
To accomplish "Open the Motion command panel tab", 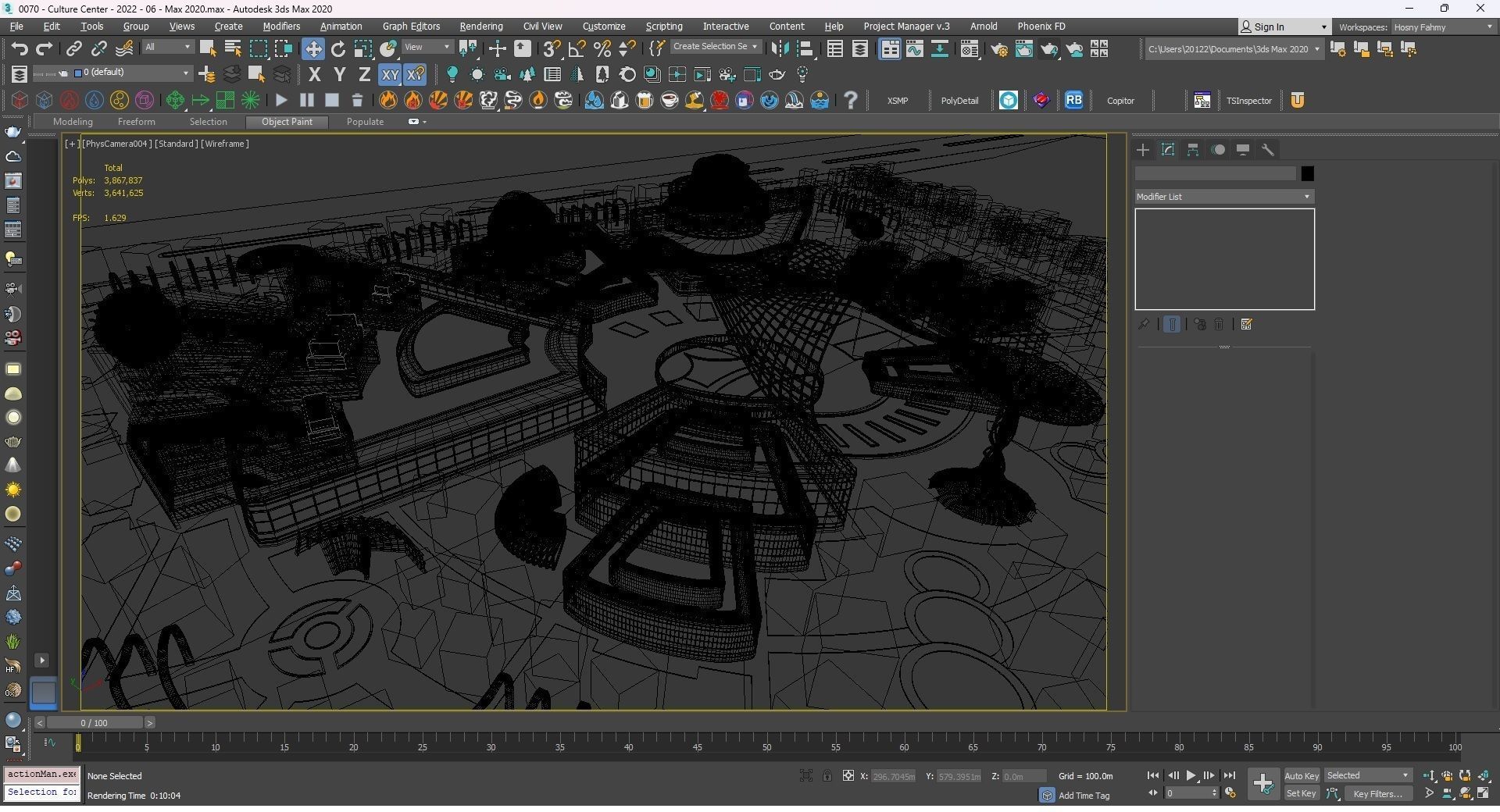I will (x=1218, y=150).
